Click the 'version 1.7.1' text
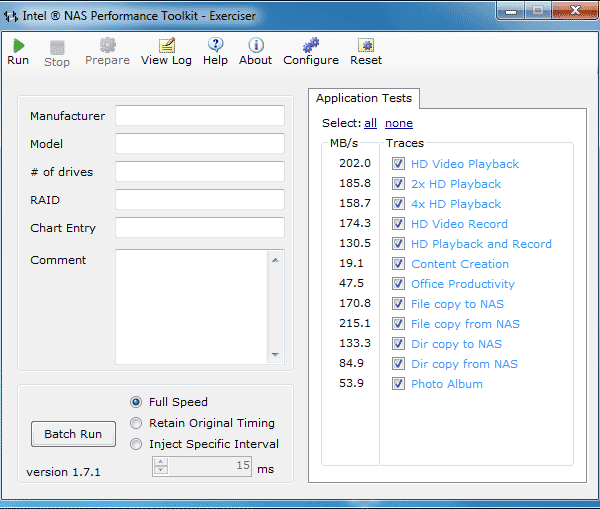 click(63, 472)
